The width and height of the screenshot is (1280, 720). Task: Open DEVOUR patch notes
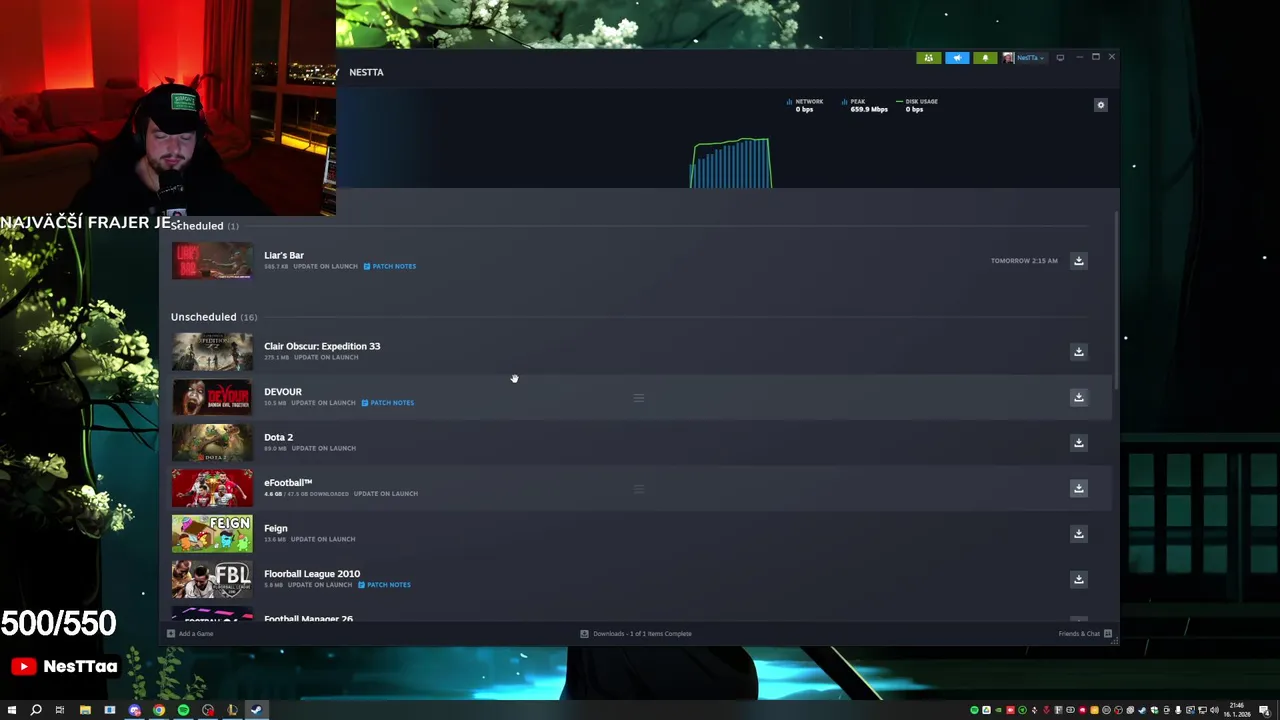pos(388,403)
